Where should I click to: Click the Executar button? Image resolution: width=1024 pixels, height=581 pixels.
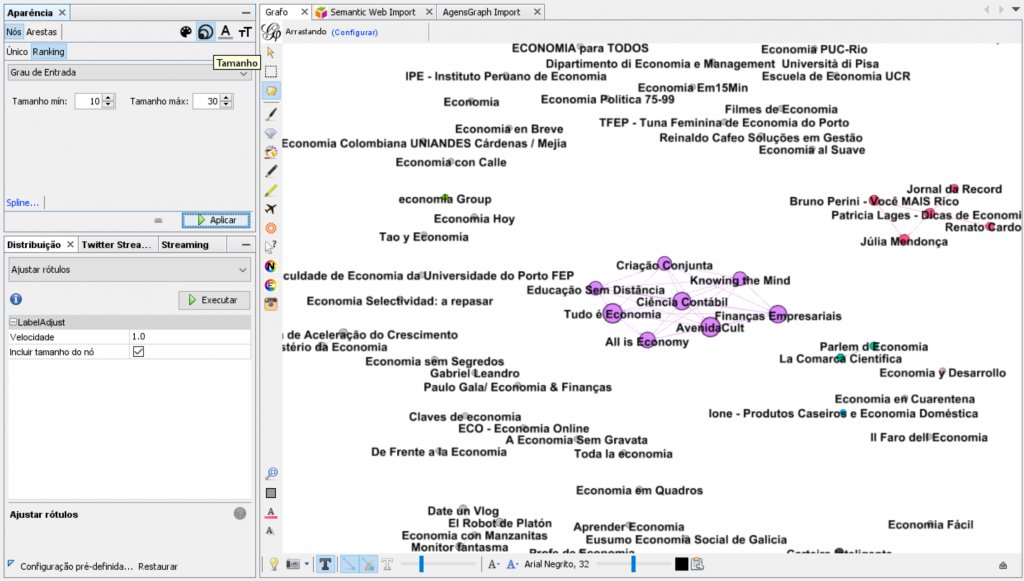213,300
